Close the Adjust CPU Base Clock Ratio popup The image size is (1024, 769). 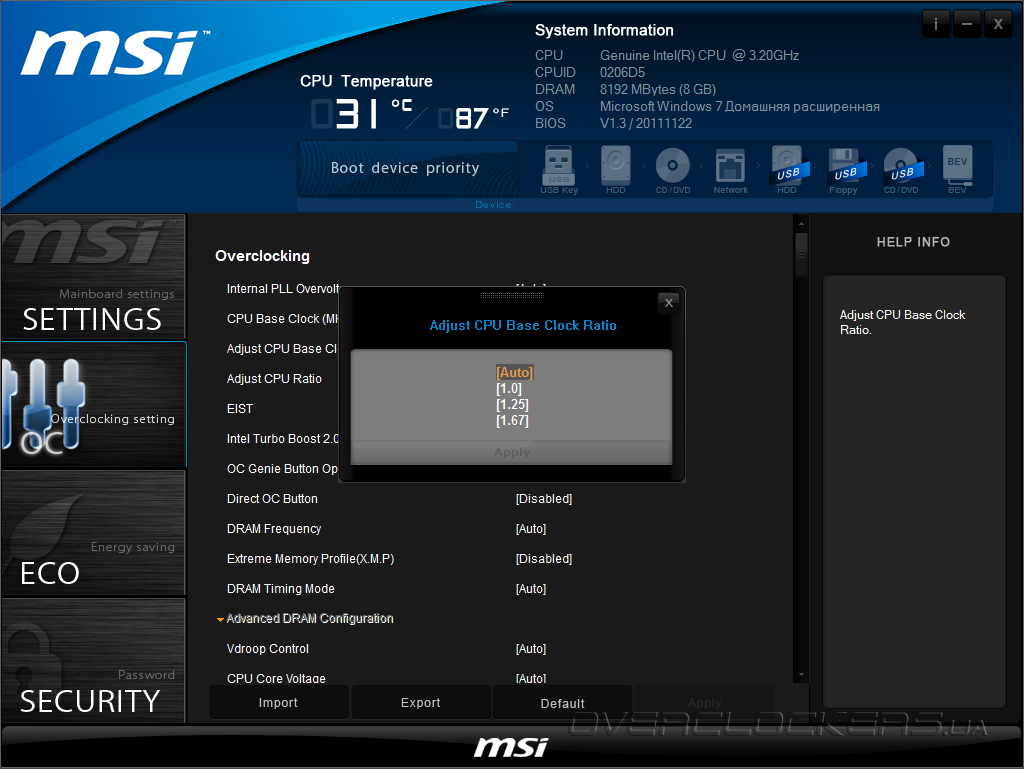click(x=669, y=302)
